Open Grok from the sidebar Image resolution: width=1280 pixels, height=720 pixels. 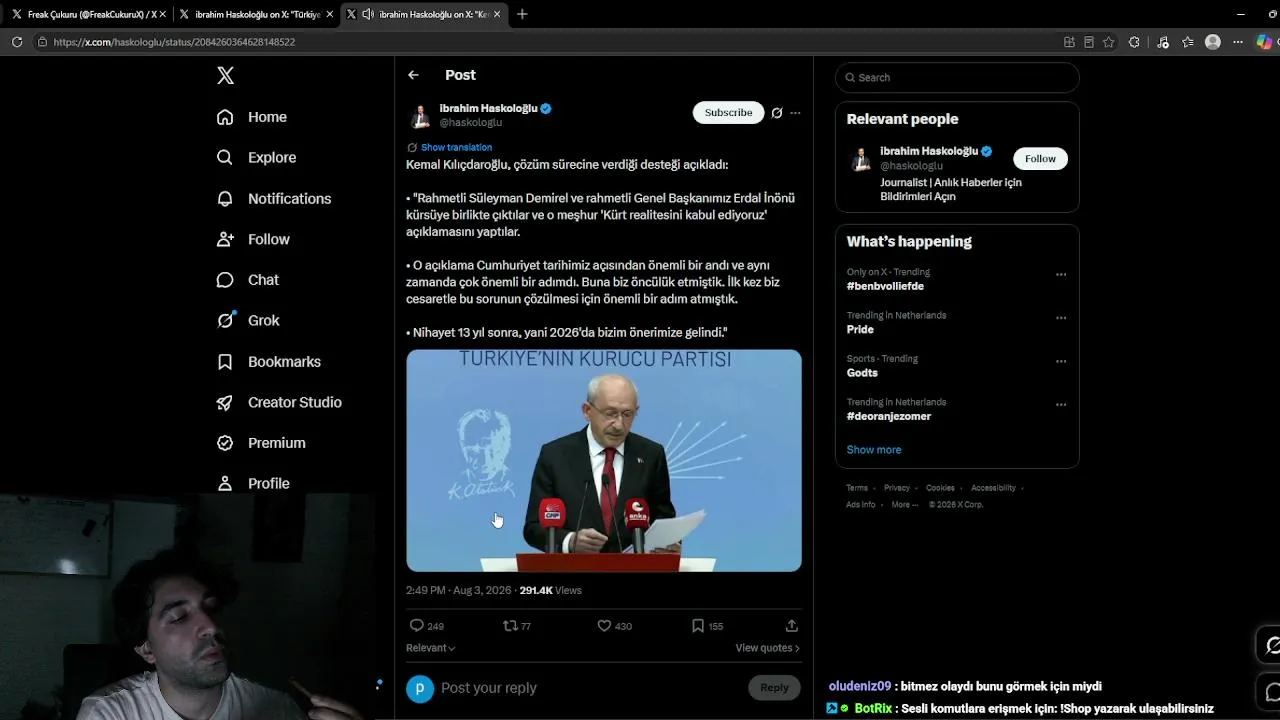click(248, 320)
